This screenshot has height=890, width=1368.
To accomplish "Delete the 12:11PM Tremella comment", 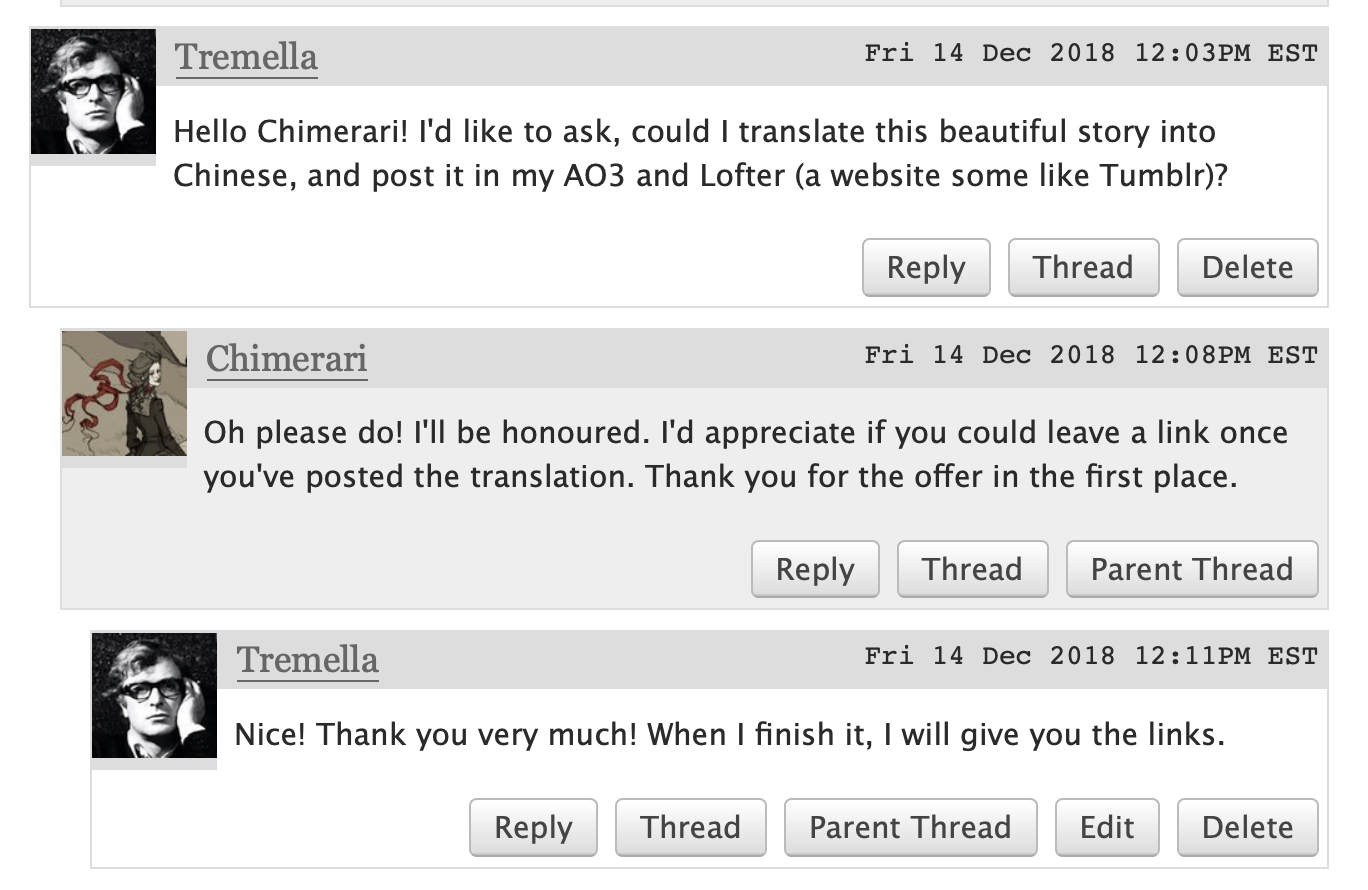I will (1247, 827).
